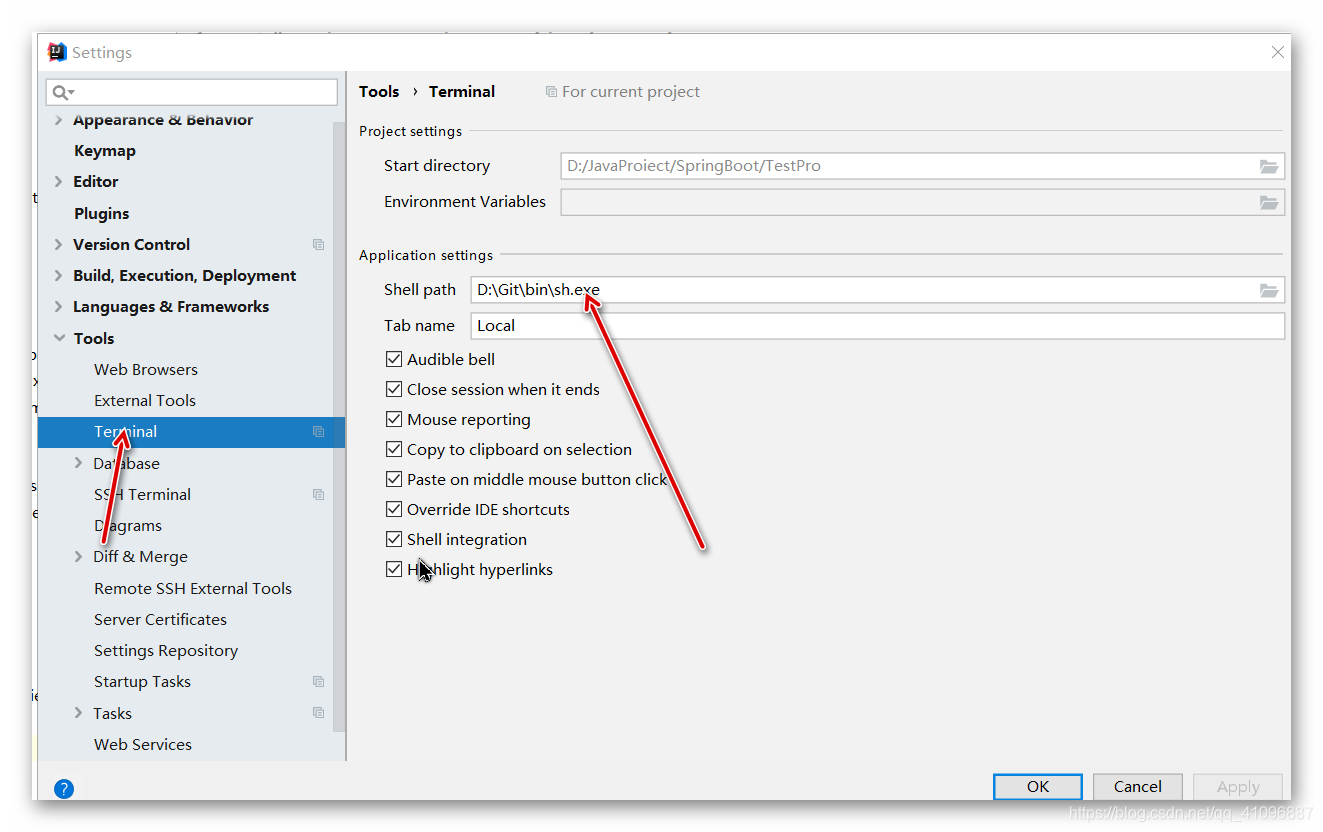Screen dimensions: 1323x832
Task: Select Keymap in settings tree
Action: coord(105,151)
